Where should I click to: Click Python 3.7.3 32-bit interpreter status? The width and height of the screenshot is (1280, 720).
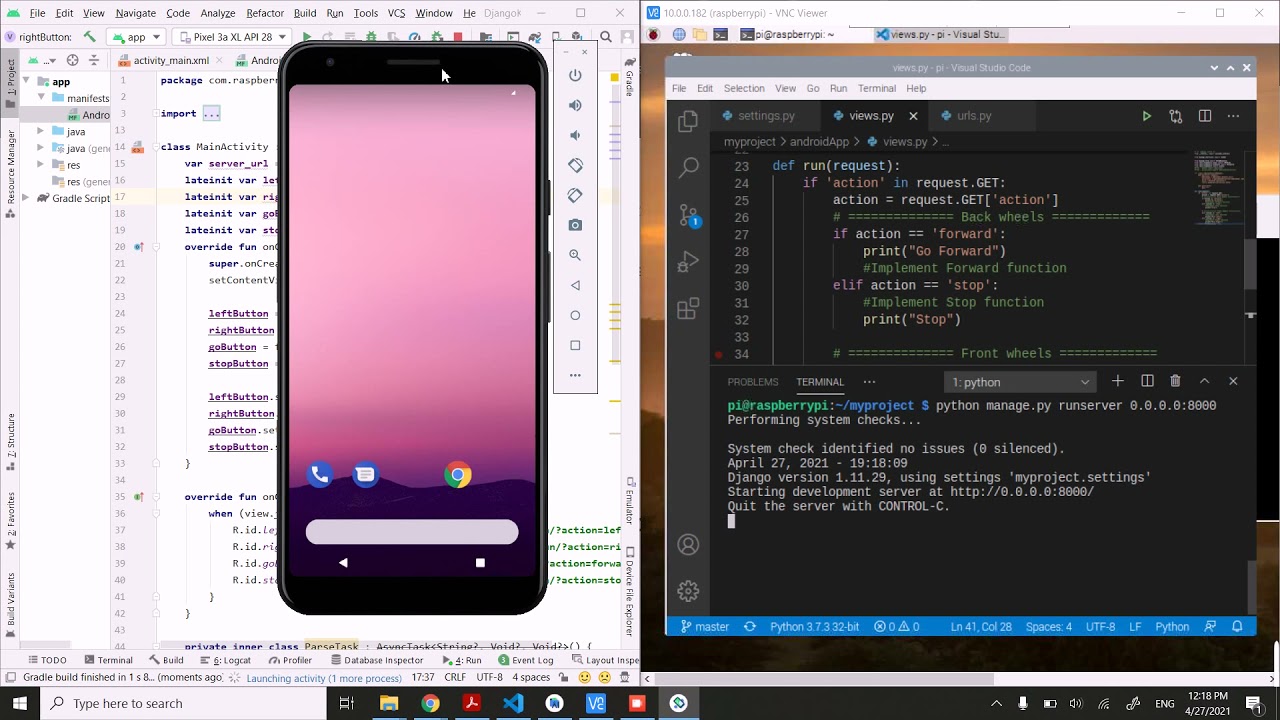tap(814, 627)
